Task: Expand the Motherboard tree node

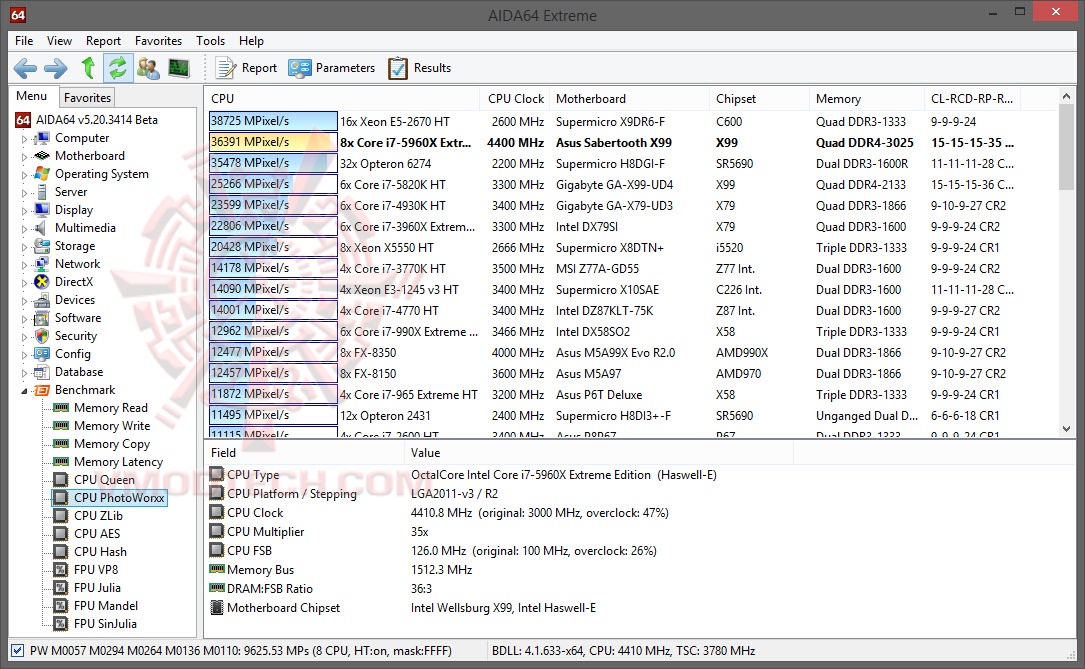Action: tap(25, 157)
